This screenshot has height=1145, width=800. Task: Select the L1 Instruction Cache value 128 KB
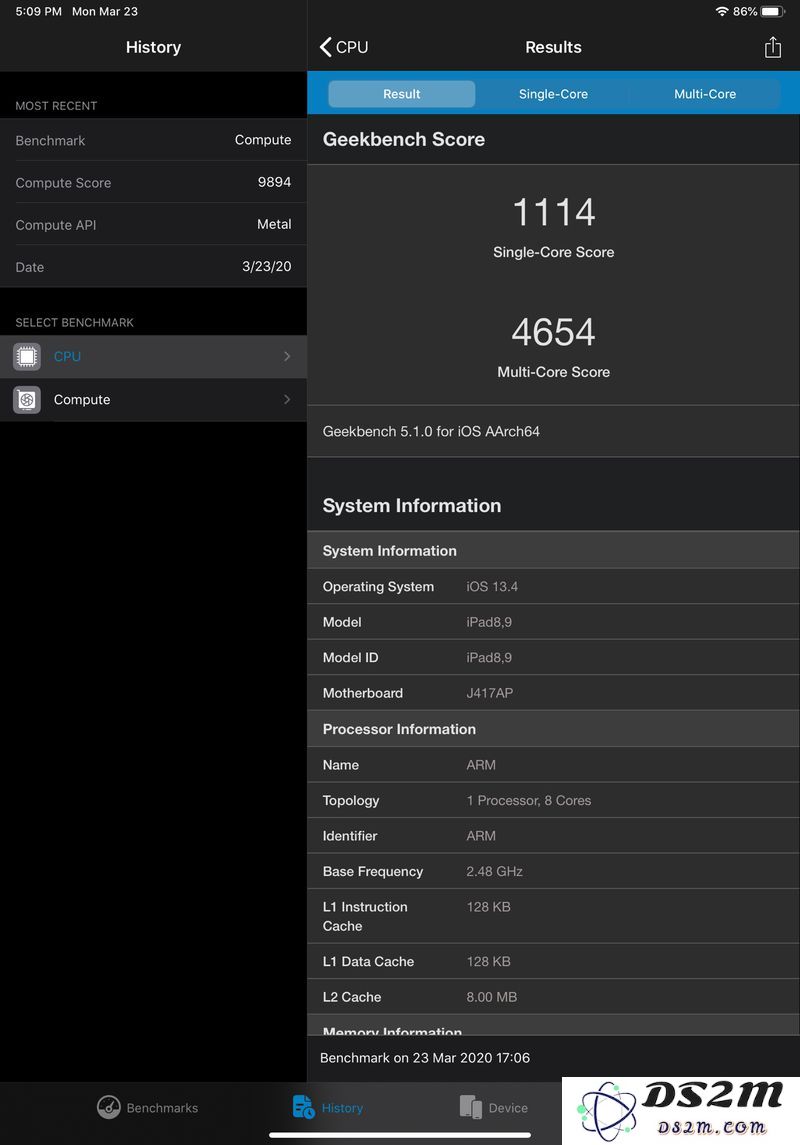[488, 907]
